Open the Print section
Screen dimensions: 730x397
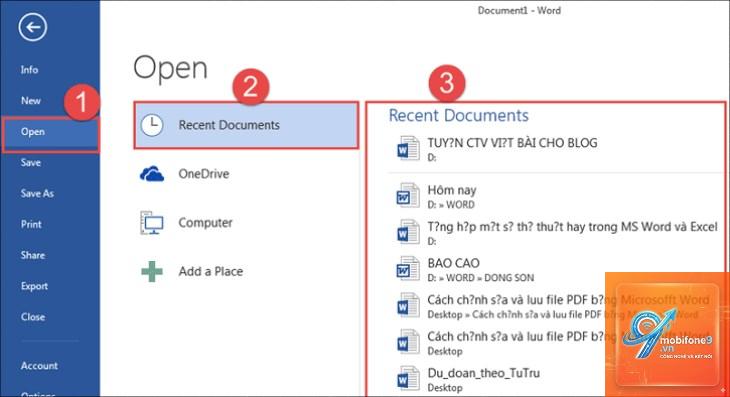point(31,224)
